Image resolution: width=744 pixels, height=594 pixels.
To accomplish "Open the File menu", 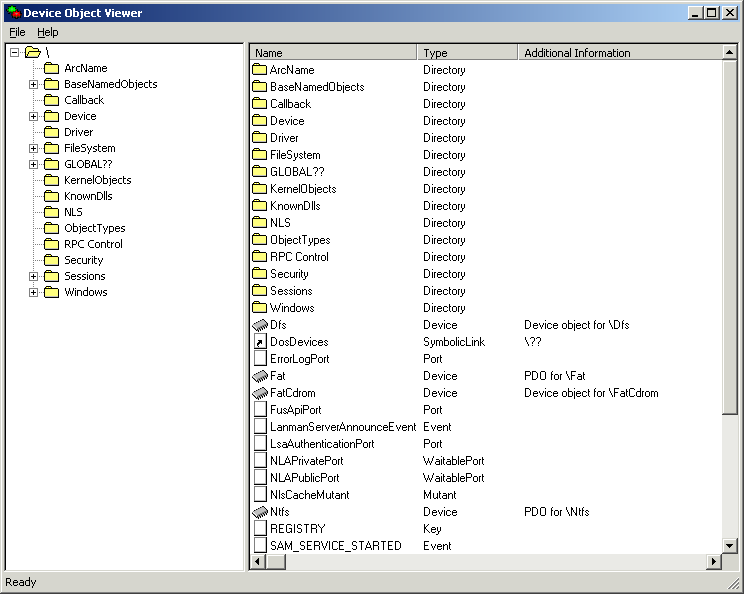I will 17,32.
